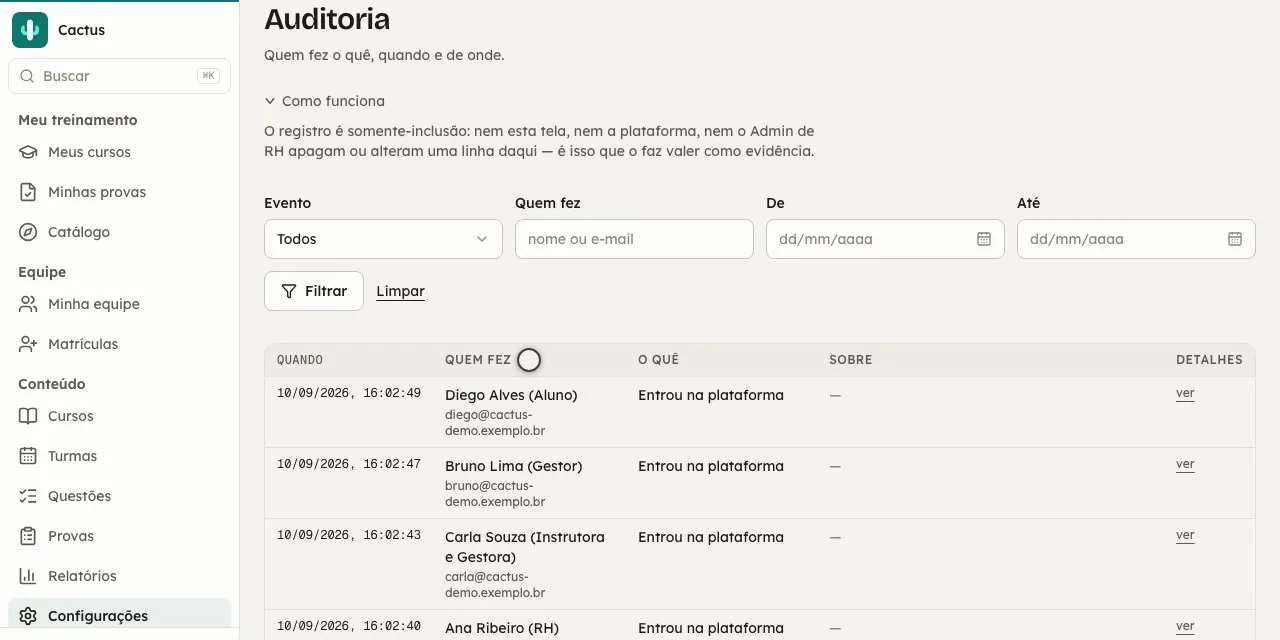Click the Limpar link
This screenshot has width=1280, height=640.
pos(400,291)
